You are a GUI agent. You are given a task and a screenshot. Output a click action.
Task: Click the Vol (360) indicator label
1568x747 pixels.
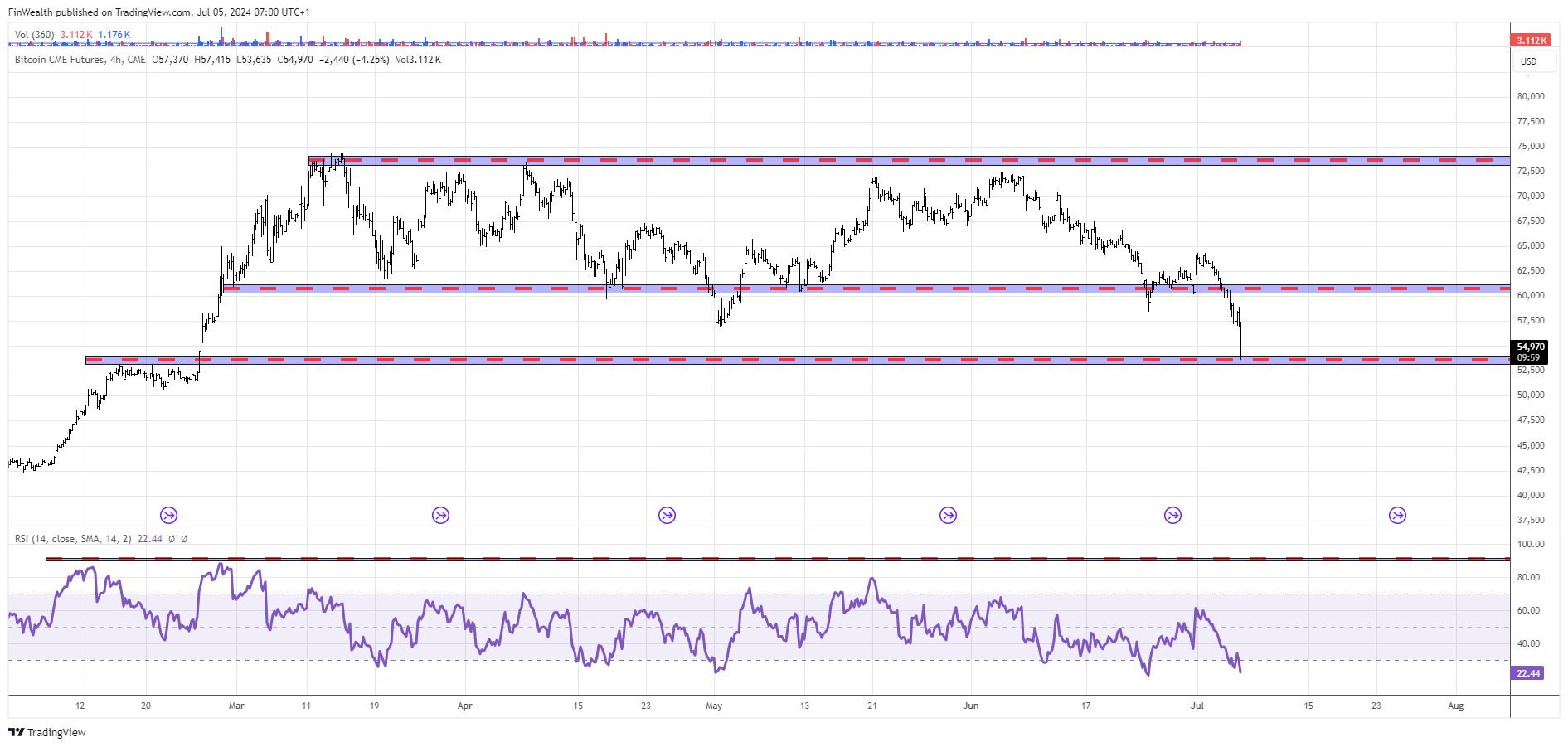pyautogui.click(x=35, y=35)
